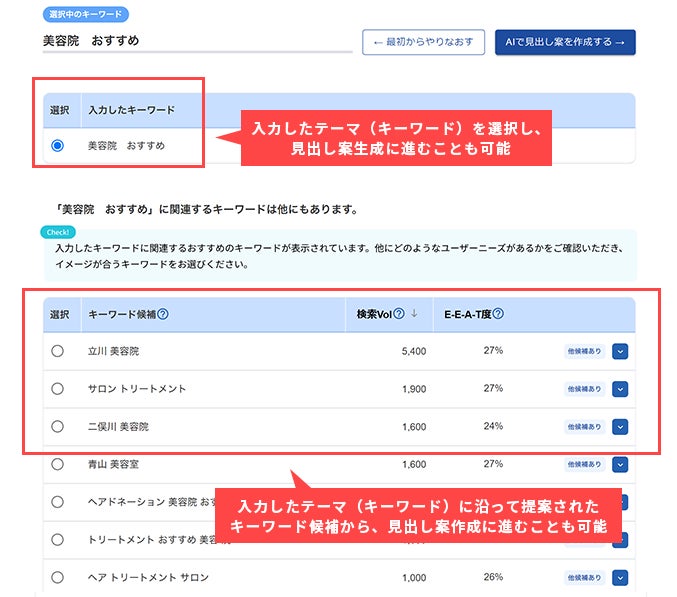The height and width of the screenshot is (597, 677).
Task: Select the 二俣川 美容院 radio button
Action: coord(57,426)
